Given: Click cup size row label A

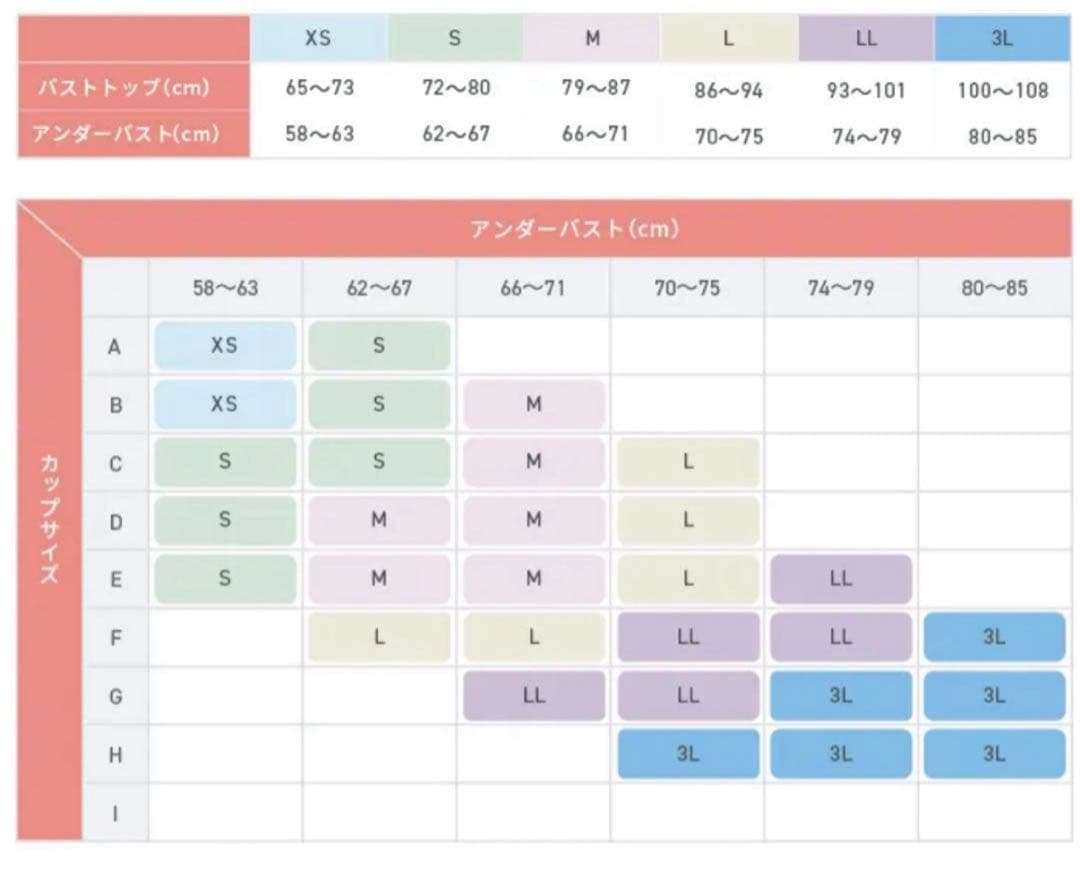Looking at the screenshot, I should (x=115, y=347).
